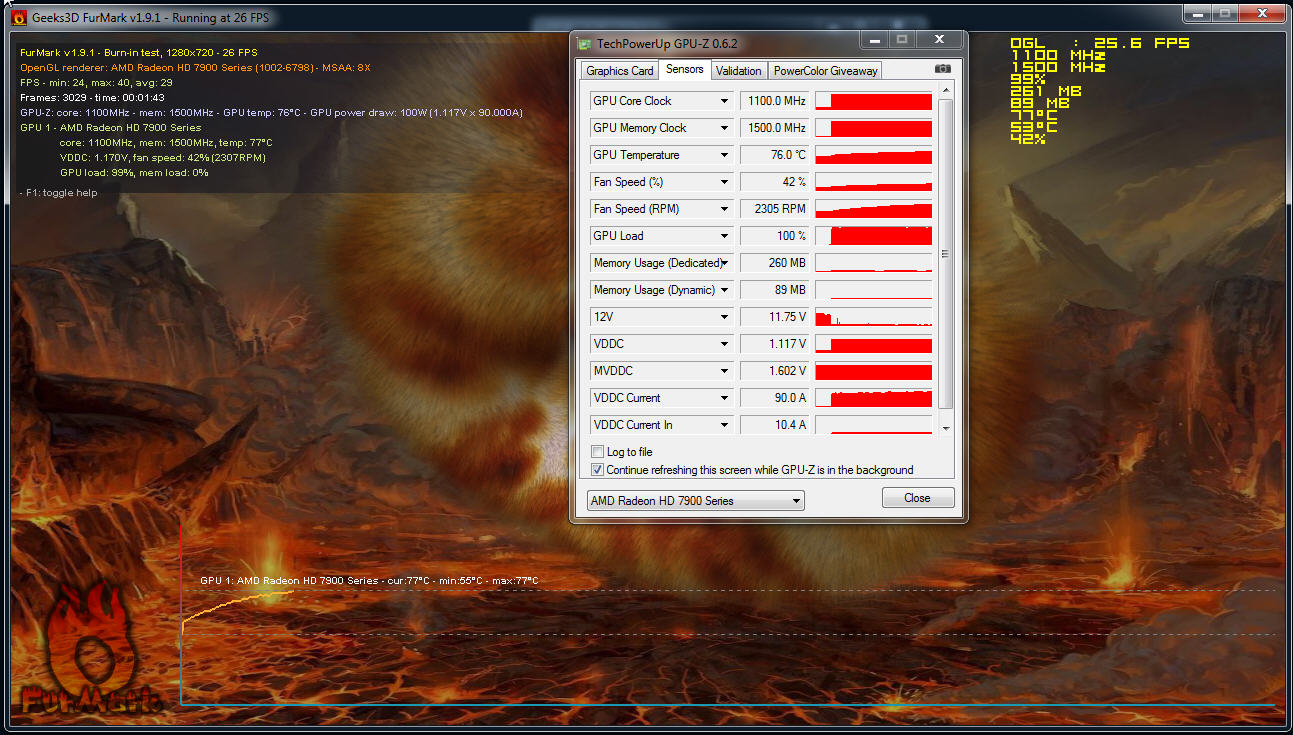Screen dimensions: 1293x735
Task: Switch to the Graphics Card tab
Action: click(620, 71)
